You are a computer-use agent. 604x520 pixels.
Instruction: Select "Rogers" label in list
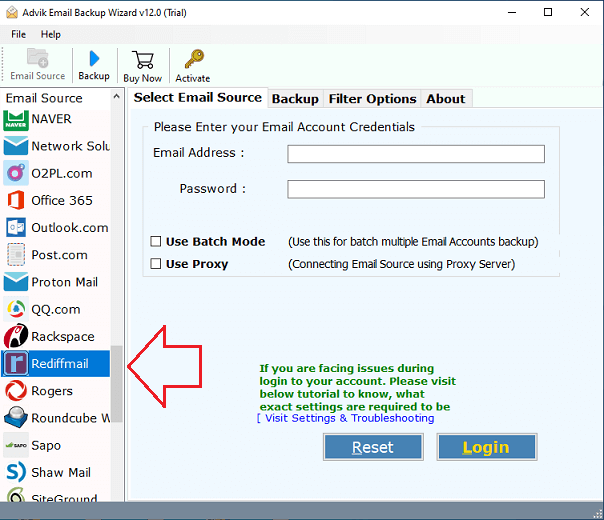[x=52, y=391]
